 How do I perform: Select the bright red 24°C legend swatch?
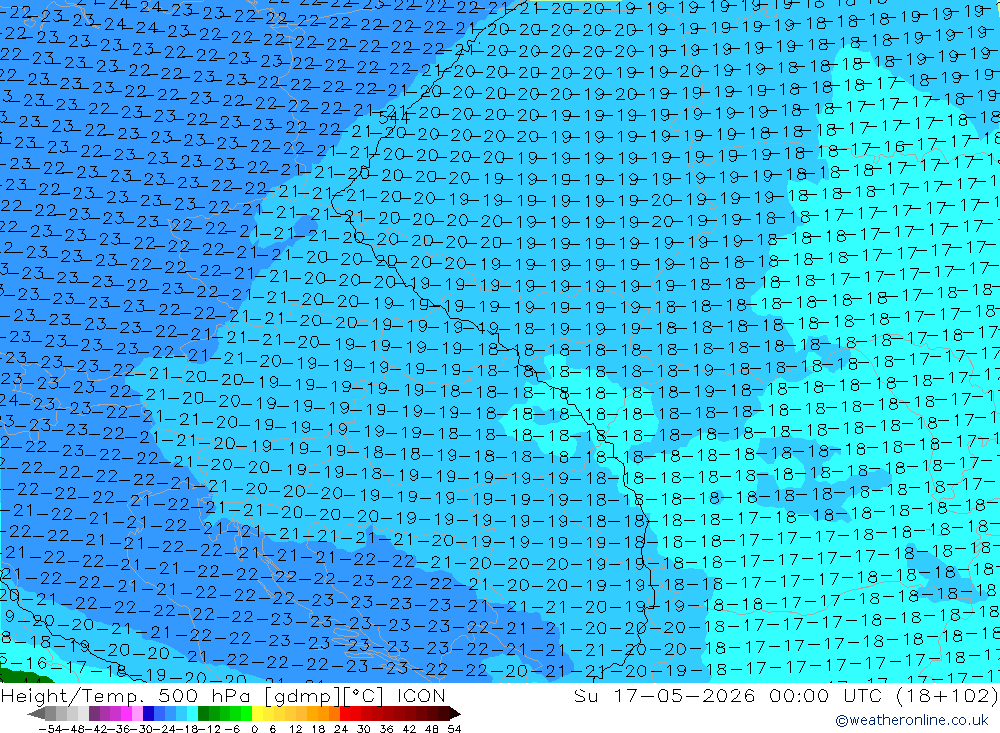coord(344,714)
